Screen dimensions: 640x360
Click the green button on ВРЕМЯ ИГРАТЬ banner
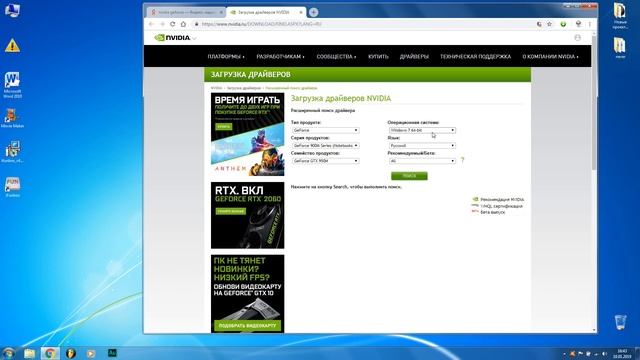point(224,127)
